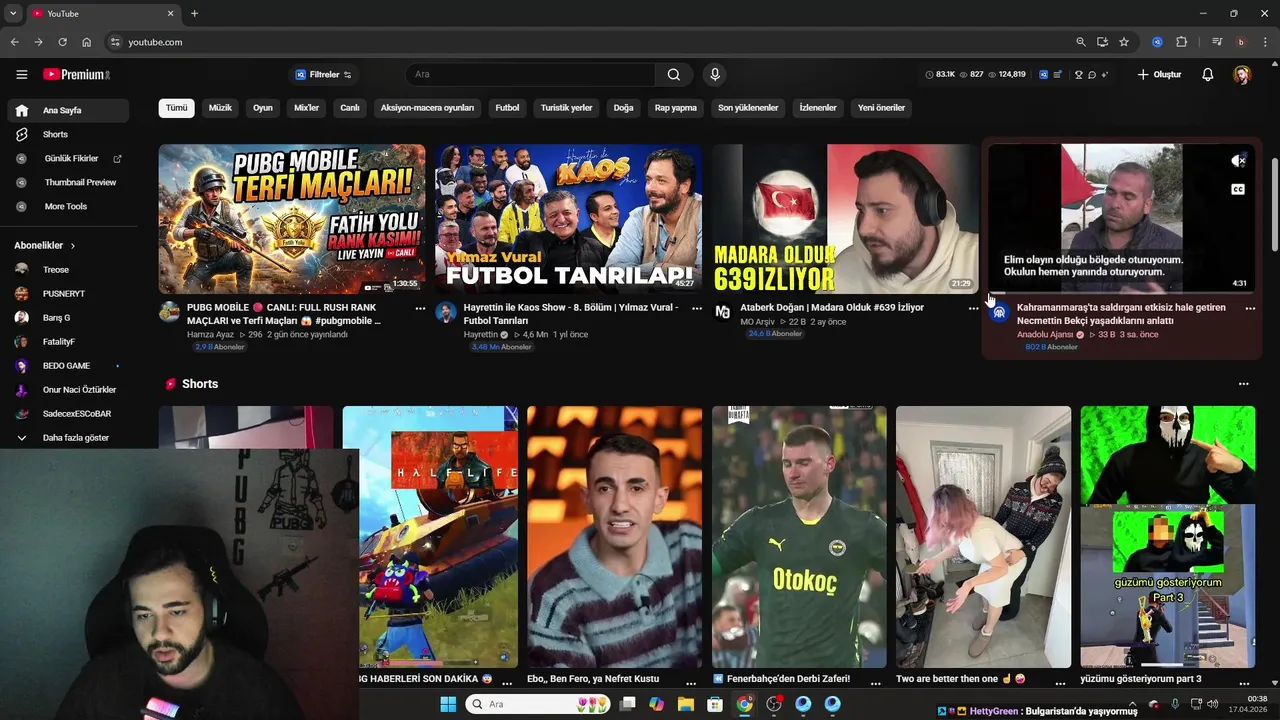Select the Turistik yerler chip
The image size is (1280, 720).
[566, 107]
